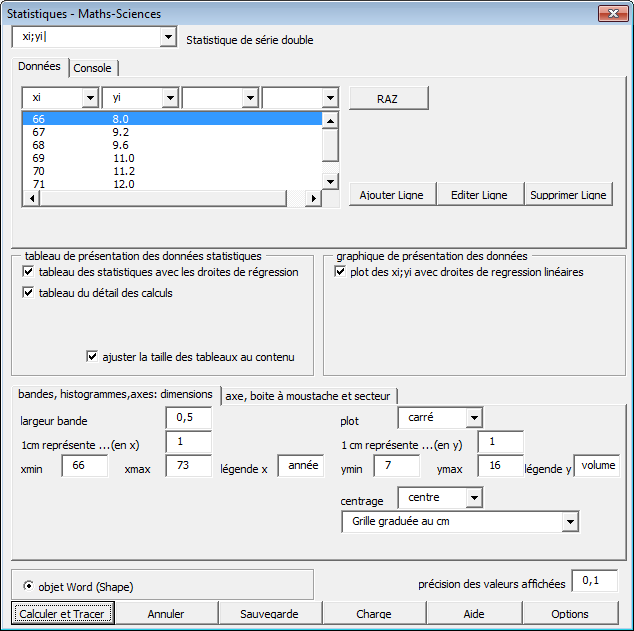Click the xmax input field
This screenshot has width=634, height=631.
(188, 465)
